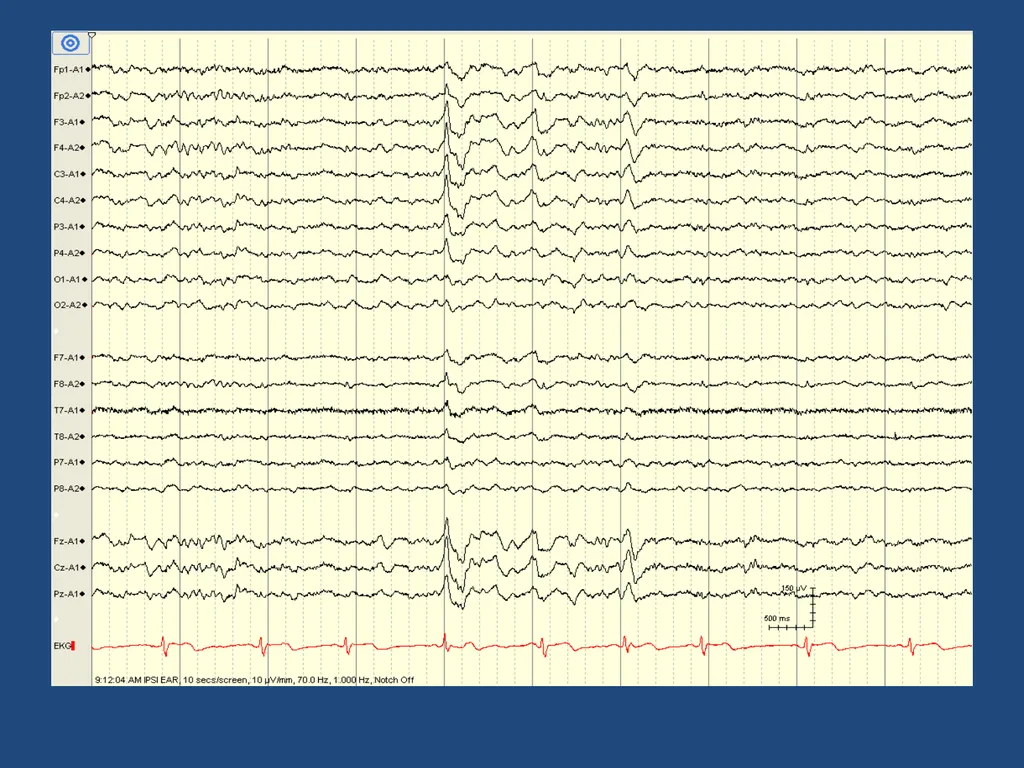The height and width of the screenshot is (768, 1024).
Task: Click the small triangle marker above the trace
Action: (x=92, y=35)
